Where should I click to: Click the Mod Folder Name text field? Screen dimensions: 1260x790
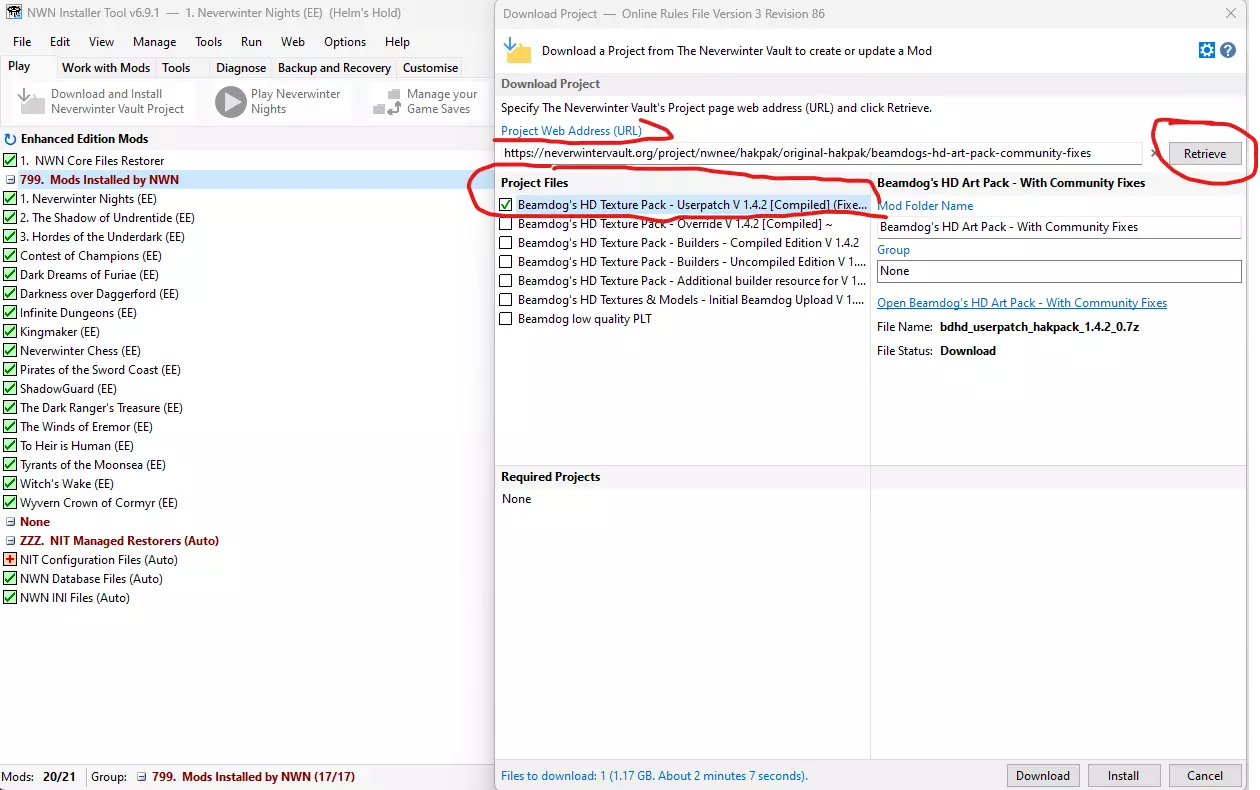pos(1059,227)
